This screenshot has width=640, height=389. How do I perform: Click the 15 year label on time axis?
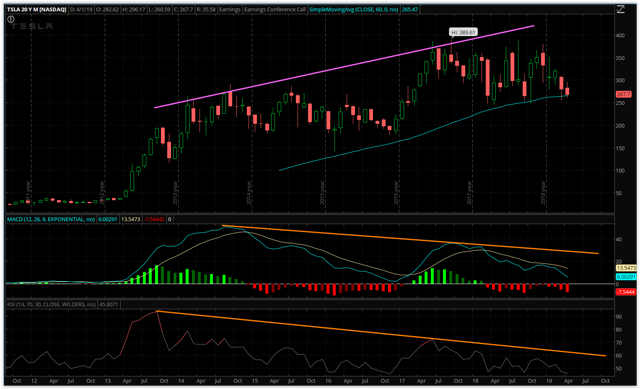coord(255,381)
